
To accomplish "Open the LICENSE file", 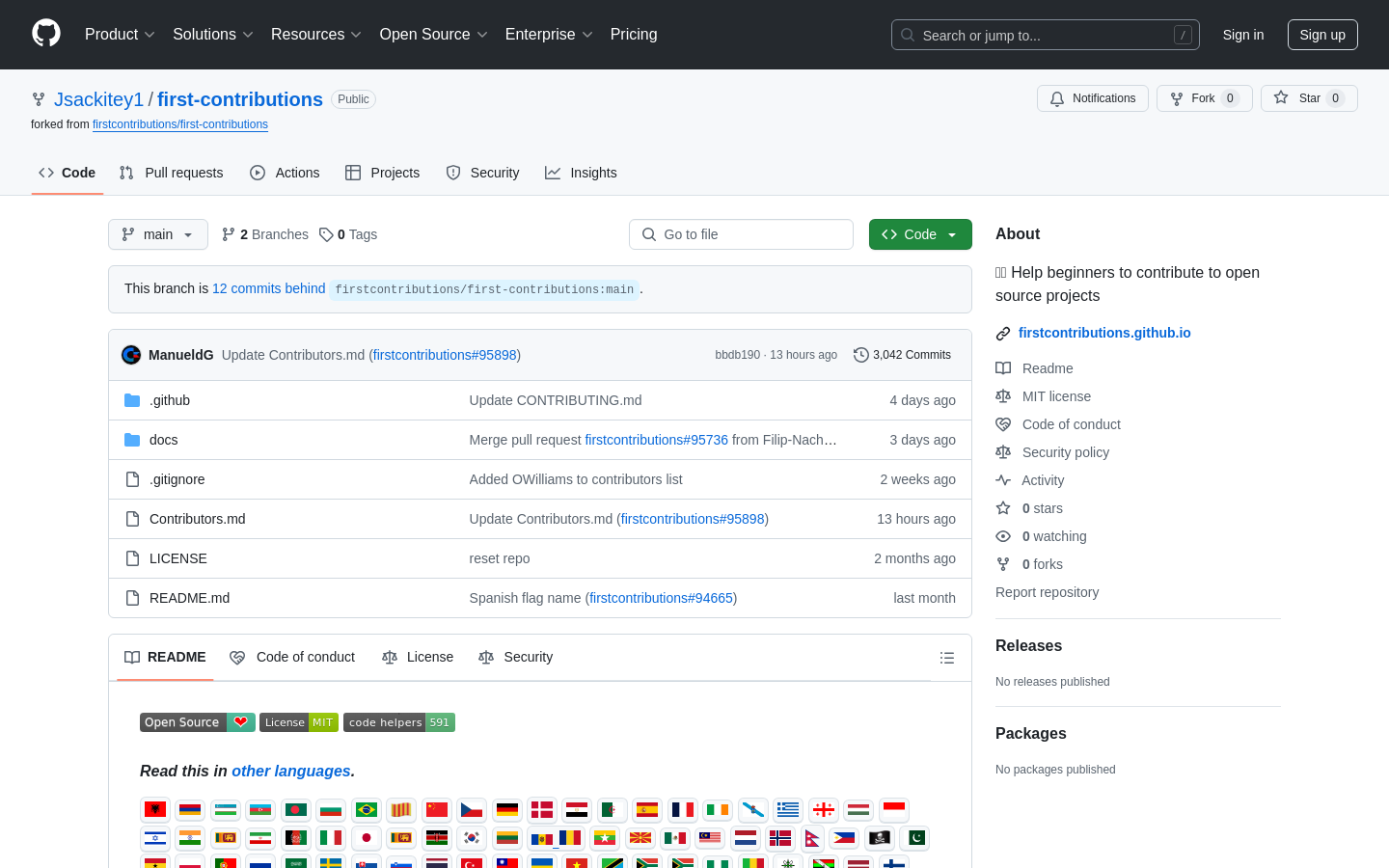I will tap(178, 558).
